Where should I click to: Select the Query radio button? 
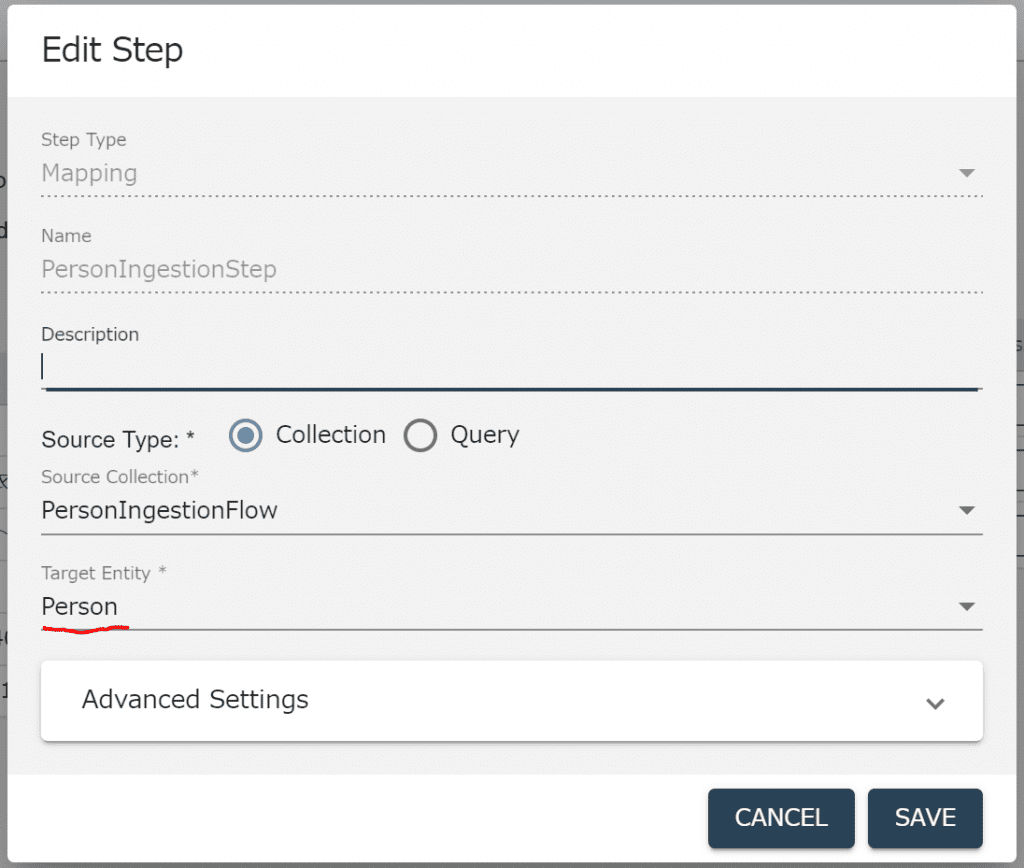pyautogui.click(x=420, y=436)
